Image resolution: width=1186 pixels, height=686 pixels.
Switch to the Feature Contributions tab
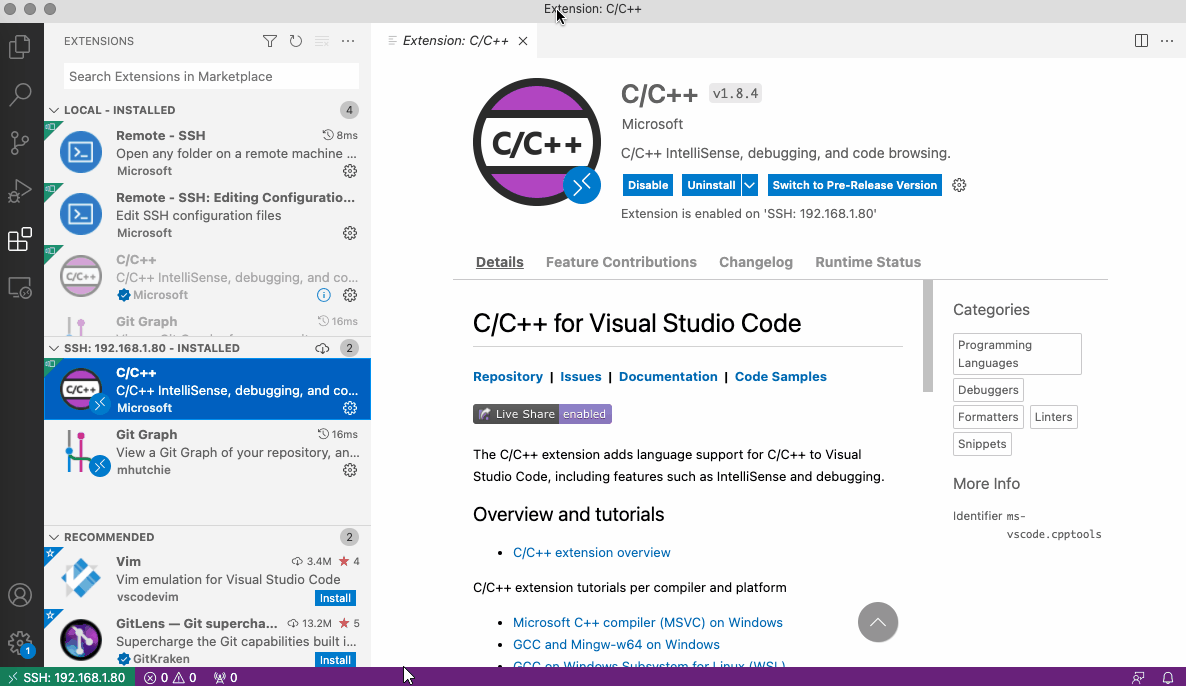click(621, 262)
